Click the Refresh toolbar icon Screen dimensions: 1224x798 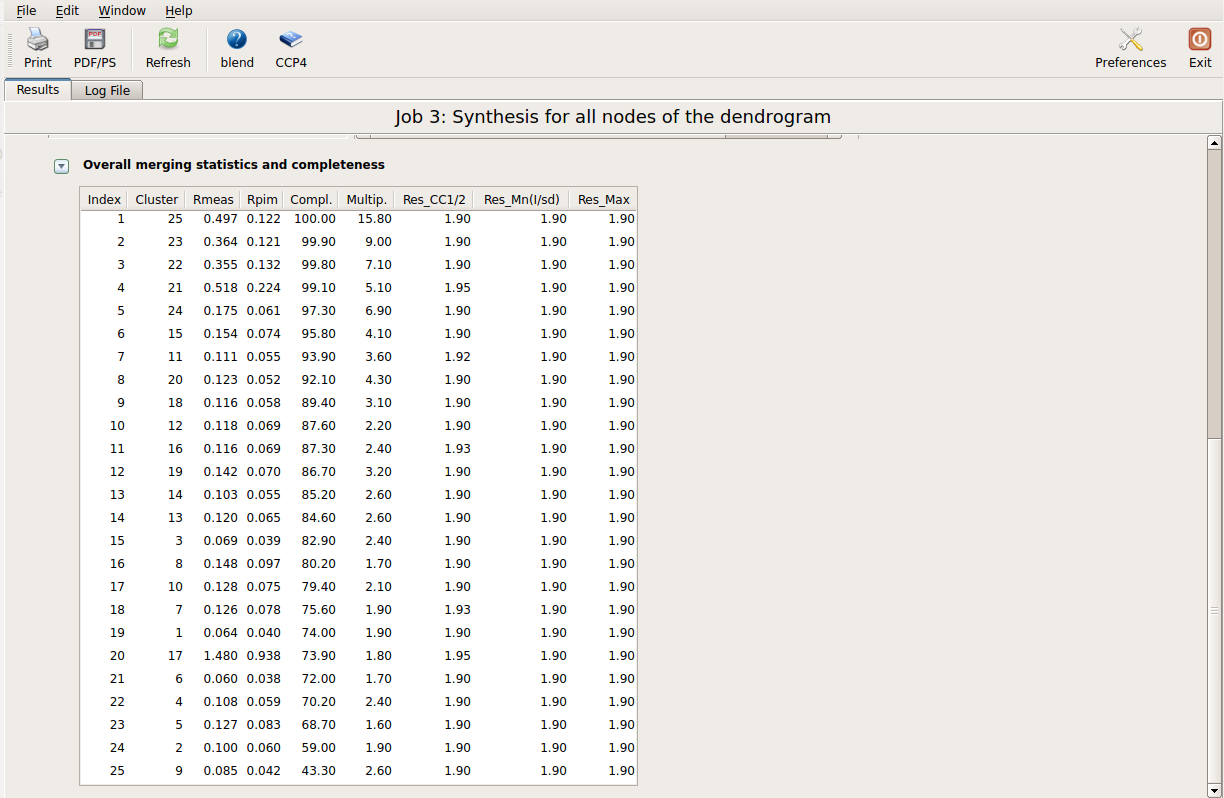point(168,48)
